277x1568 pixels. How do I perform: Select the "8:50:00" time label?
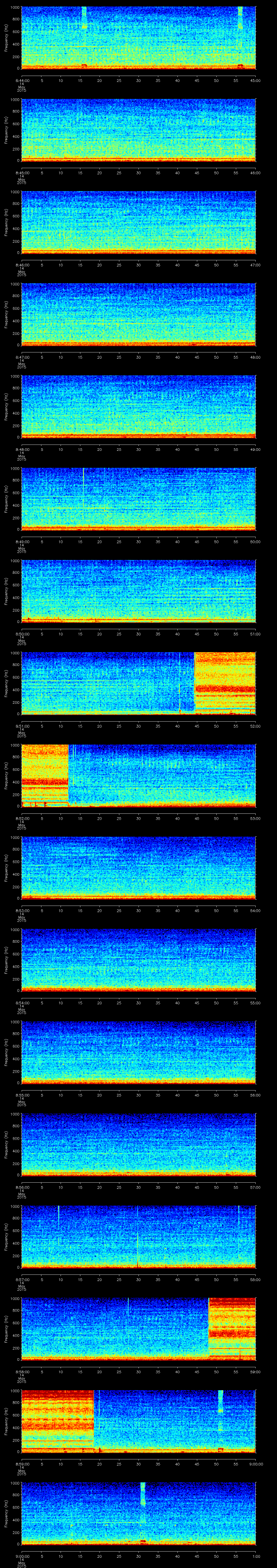(x=22, y=634)
